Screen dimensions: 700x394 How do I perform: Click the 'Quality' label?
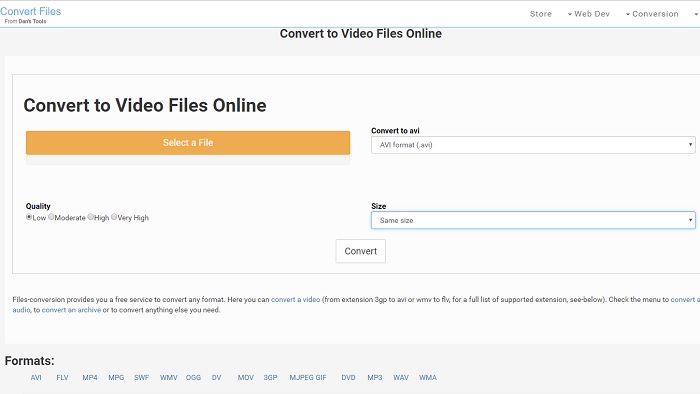click(38, 206)
